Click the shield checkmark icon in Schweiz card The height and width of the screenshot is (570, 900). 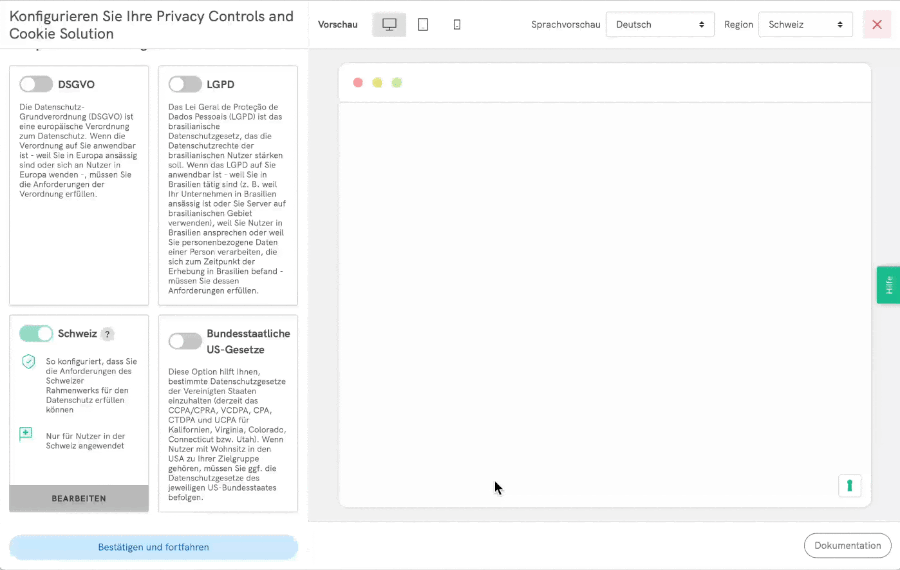(x=28, y=362)
